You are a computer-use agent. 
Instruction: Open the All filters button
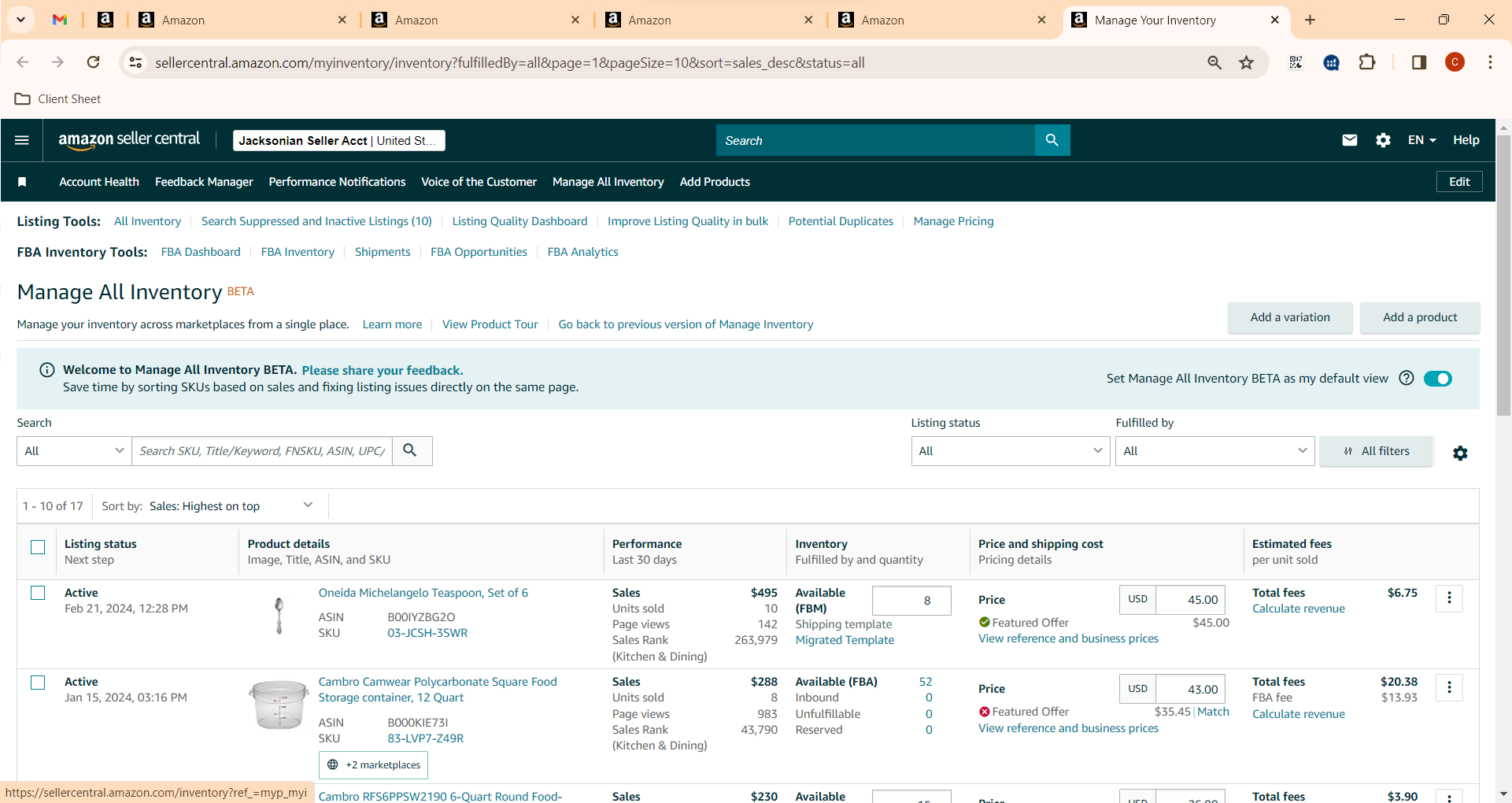pos(1376,451)
